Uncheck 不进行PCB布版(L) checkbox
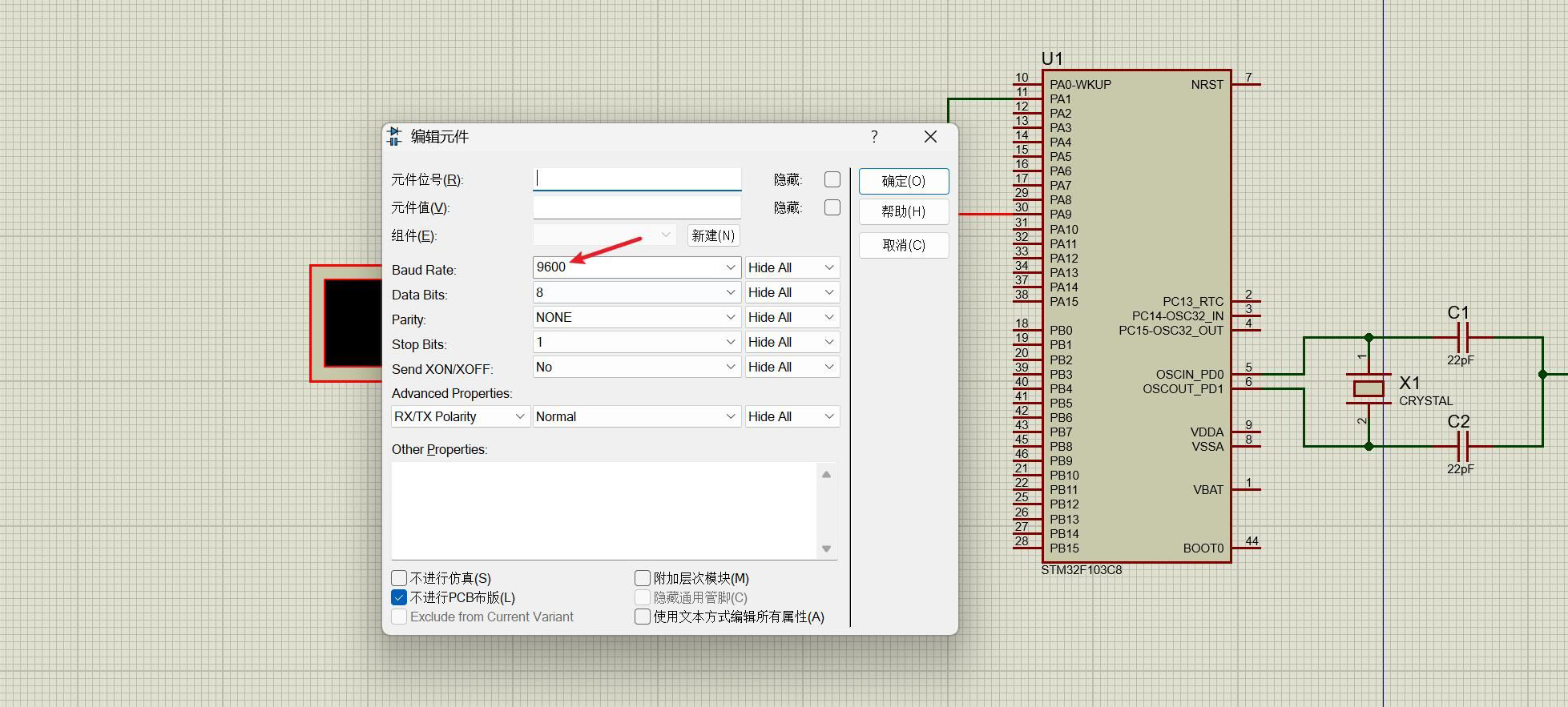The image size is (1568, 707). point(399,597)
